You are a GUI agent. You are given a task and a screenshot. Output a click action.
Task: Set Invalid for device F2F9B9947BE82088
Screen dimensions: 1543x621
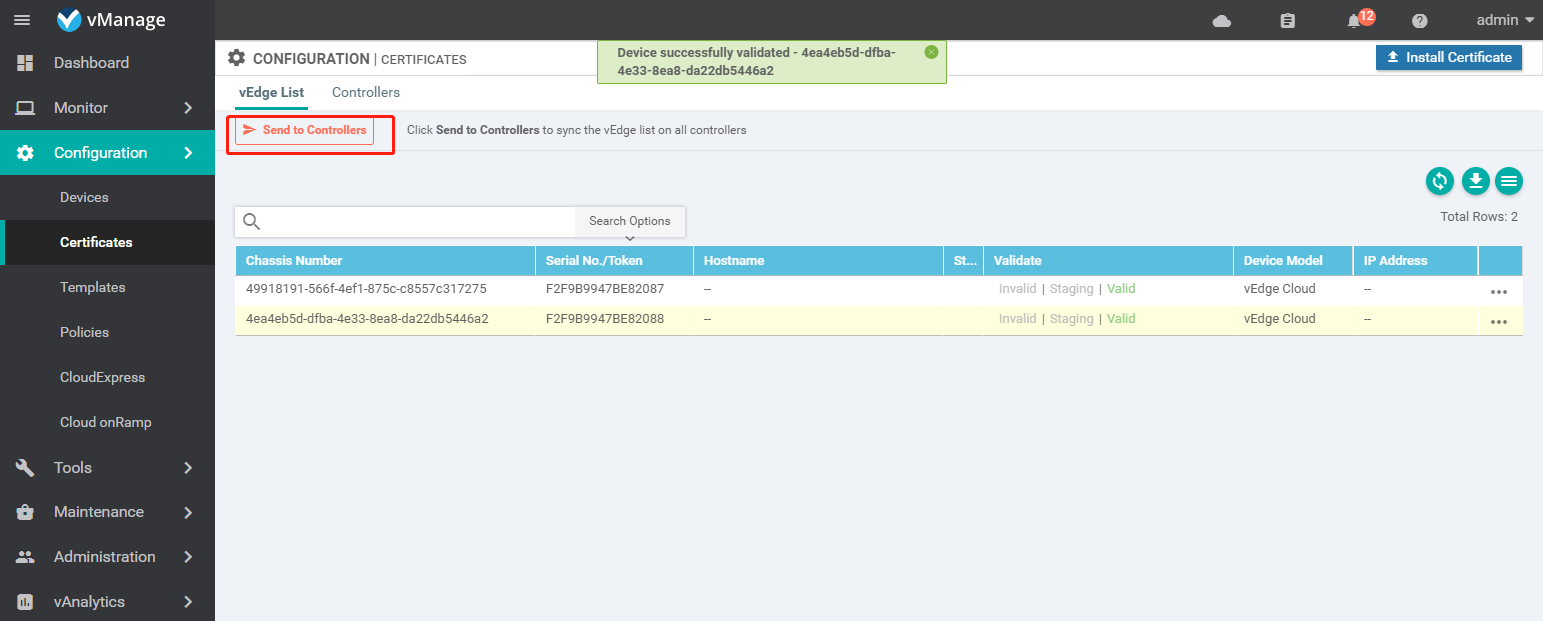tap(1017, 319)
